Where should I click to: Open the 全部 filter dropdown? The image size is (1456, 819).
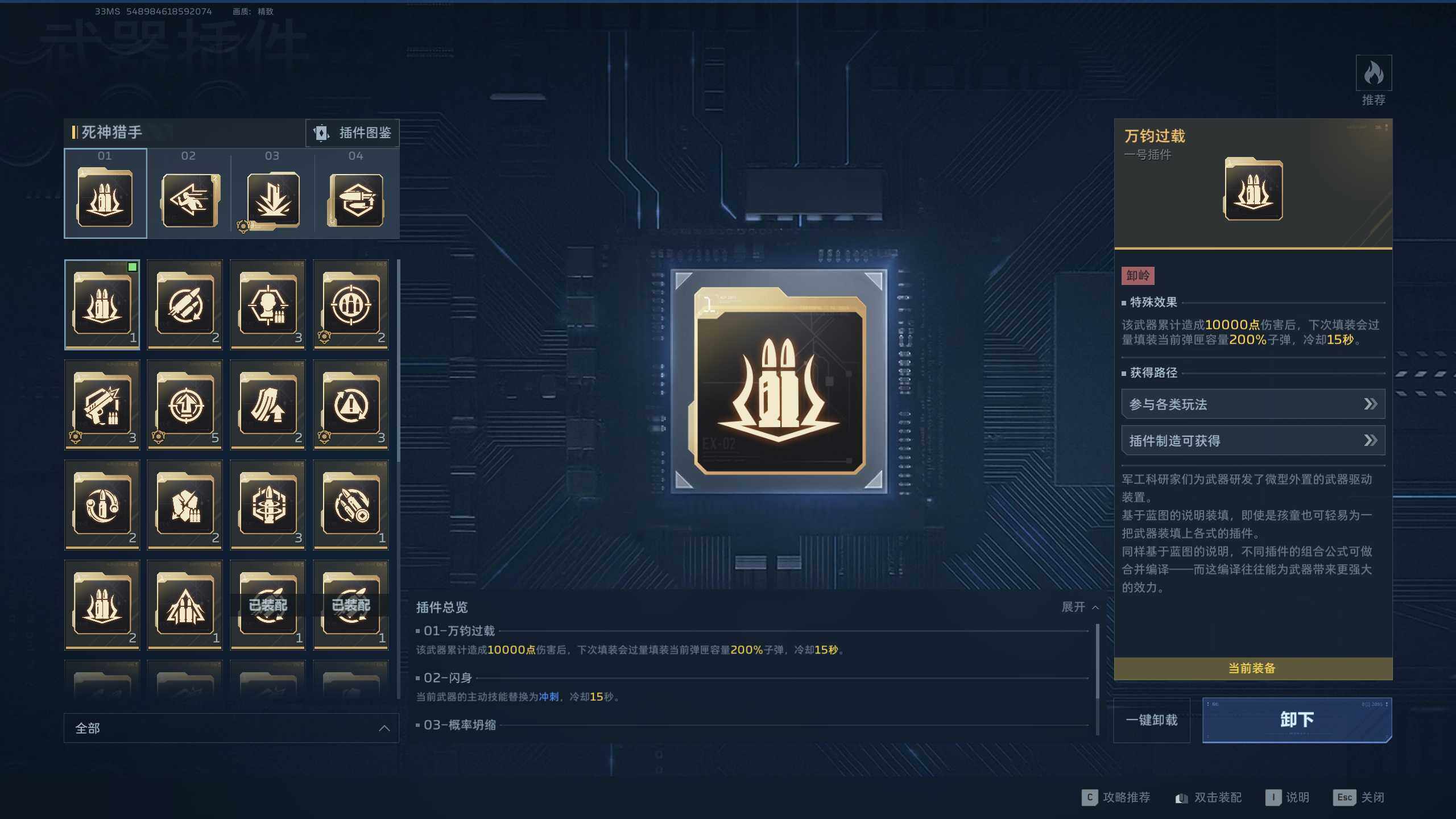[231, 728]
